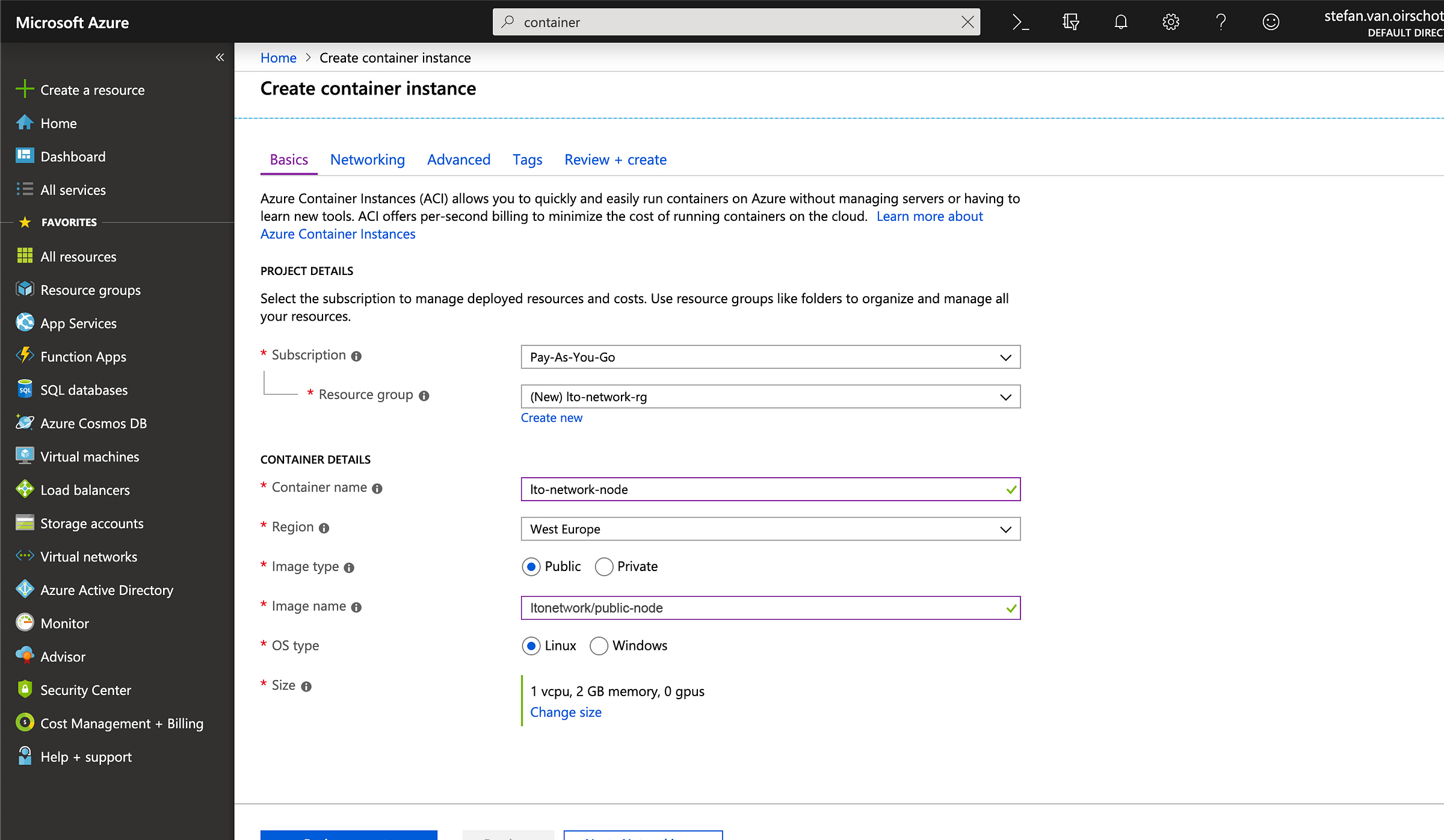Click the Storage accounts icon
Viewport: 1444px width, 840px height.
click(25, 523)
